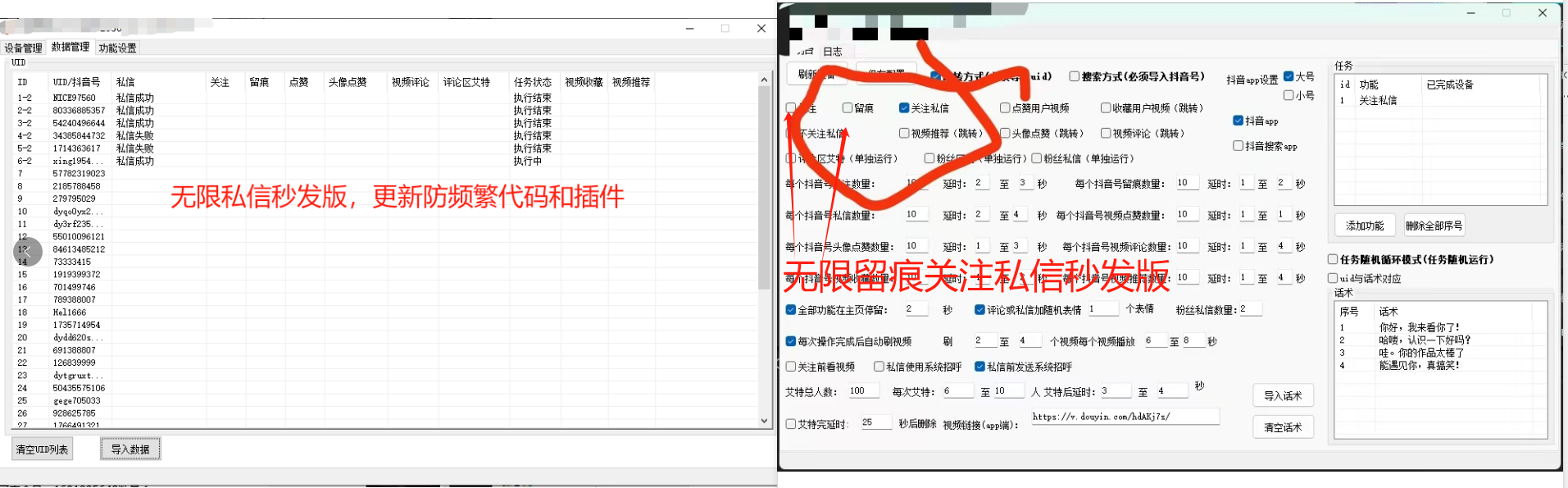Toggle the 抖音搜索app checkbox

(x=1238, y=146)
